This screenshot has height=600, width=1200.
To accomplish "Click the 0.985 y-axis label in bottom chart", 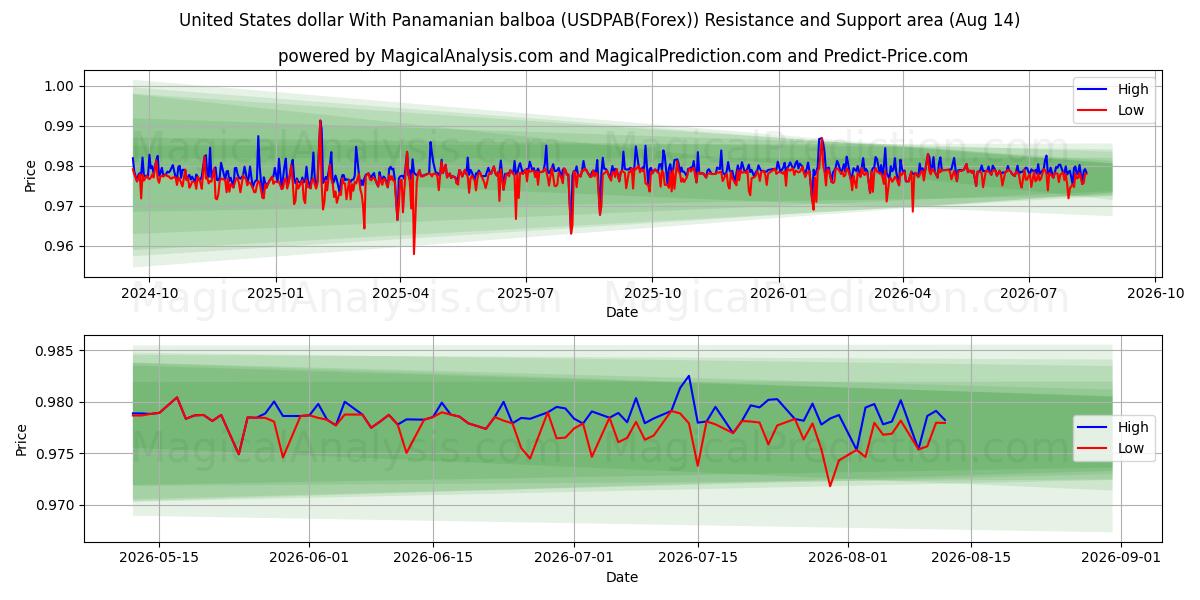I will click(x=57, y=351).
